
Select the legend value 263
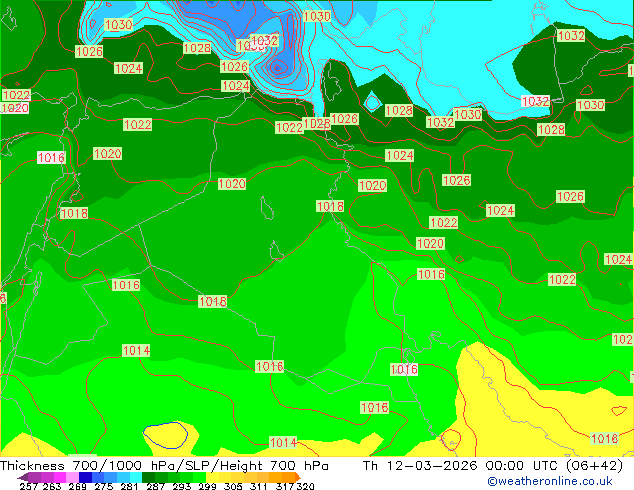pyautogui.click(x=52, y=486)
